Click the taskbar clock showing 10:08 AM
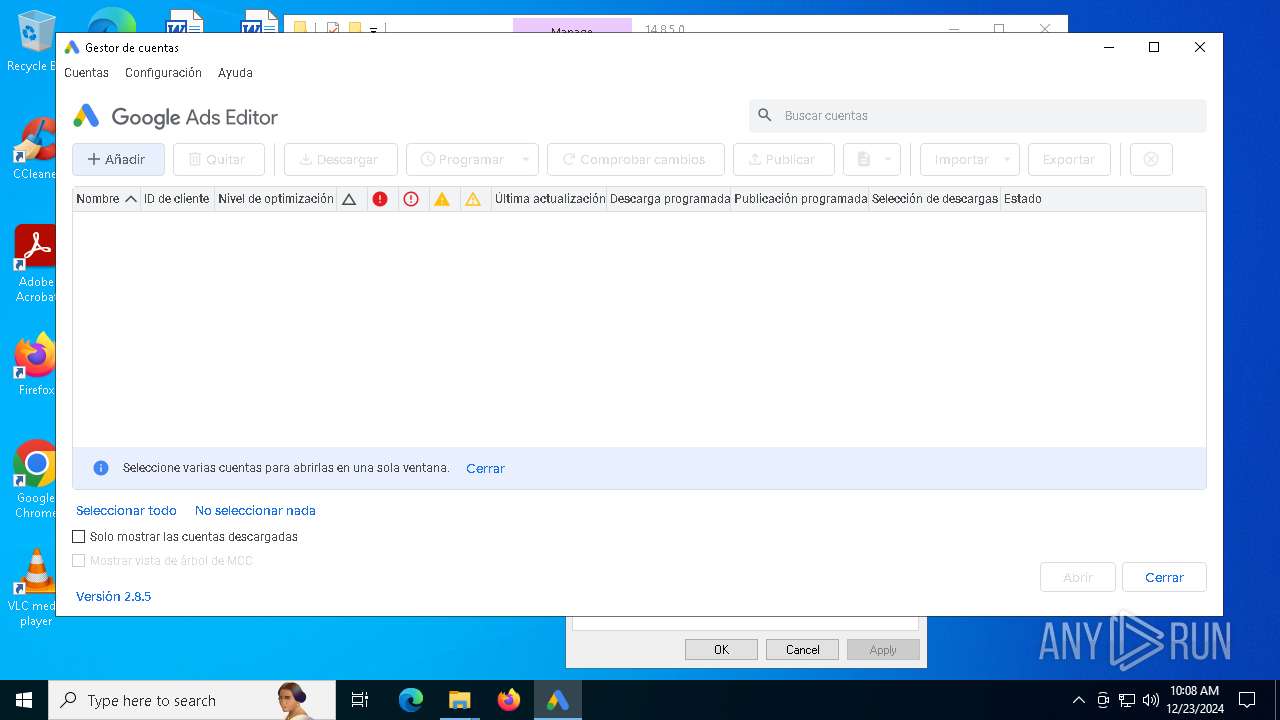This screenshot has height=720, width=1280. pos(1194,700)
